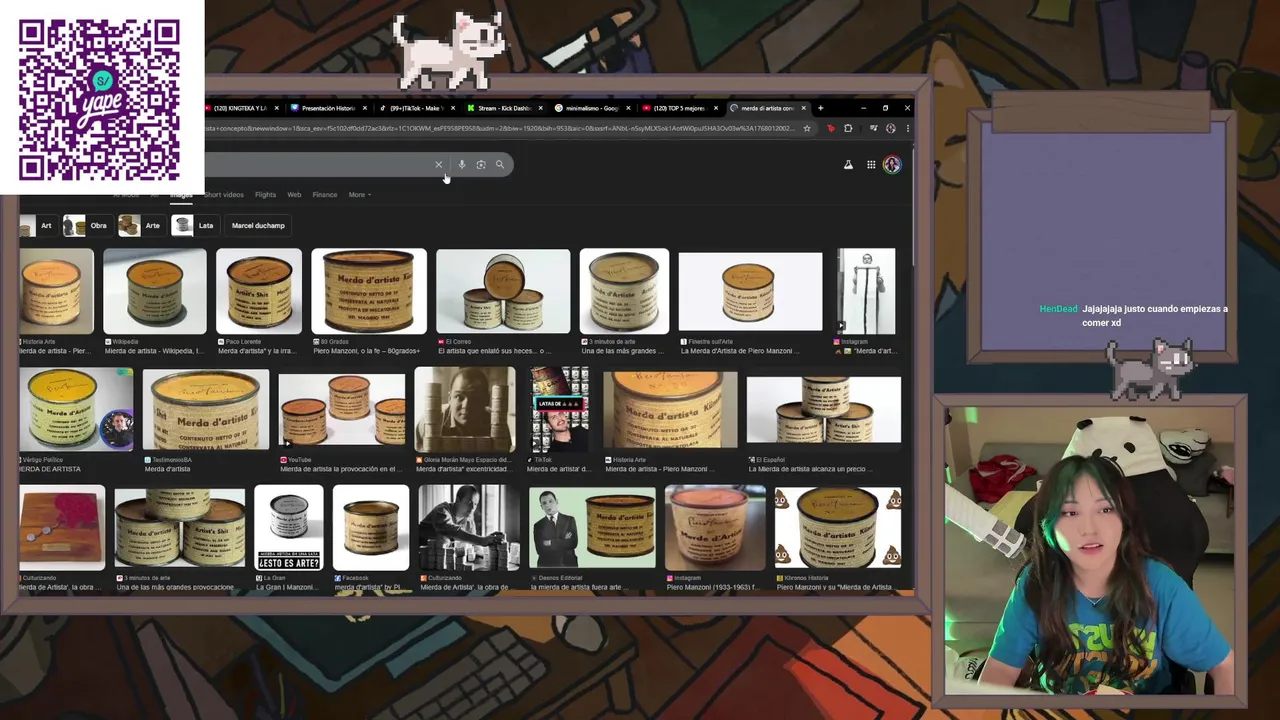This screenshot has height=720, width=1280.
Task: Expand the More search filters dropdown
Action: point(359,195)
